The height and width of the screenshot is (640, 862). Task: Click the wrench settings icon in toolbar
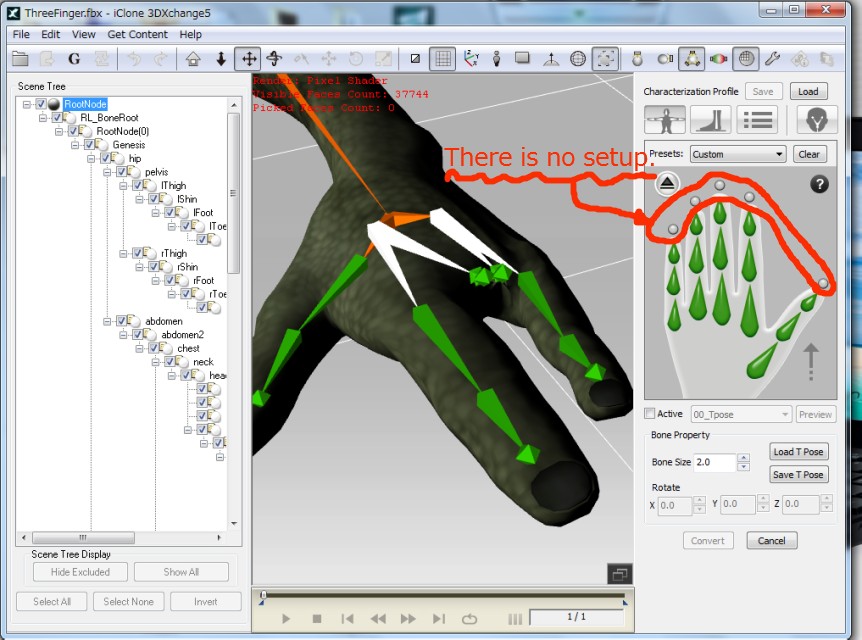[x=772, y=59]
